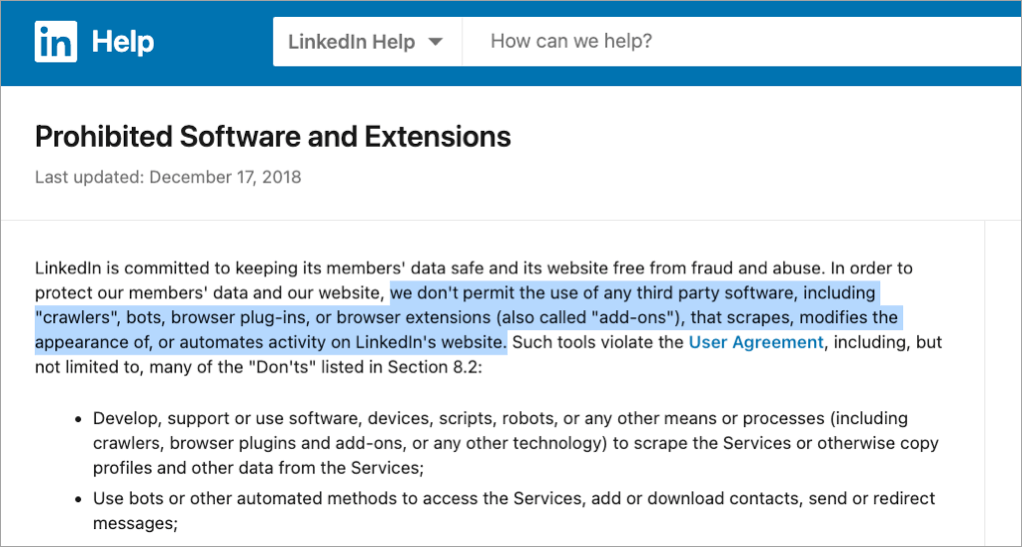The image size is (1022, 547).
Task: Click the bullet dot before "Use bots"
Action: click(78, 498)
